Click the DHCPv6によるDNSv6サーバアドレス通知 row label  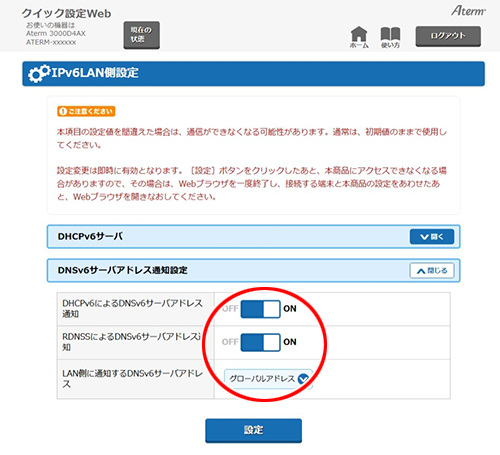tap(132, 308)
